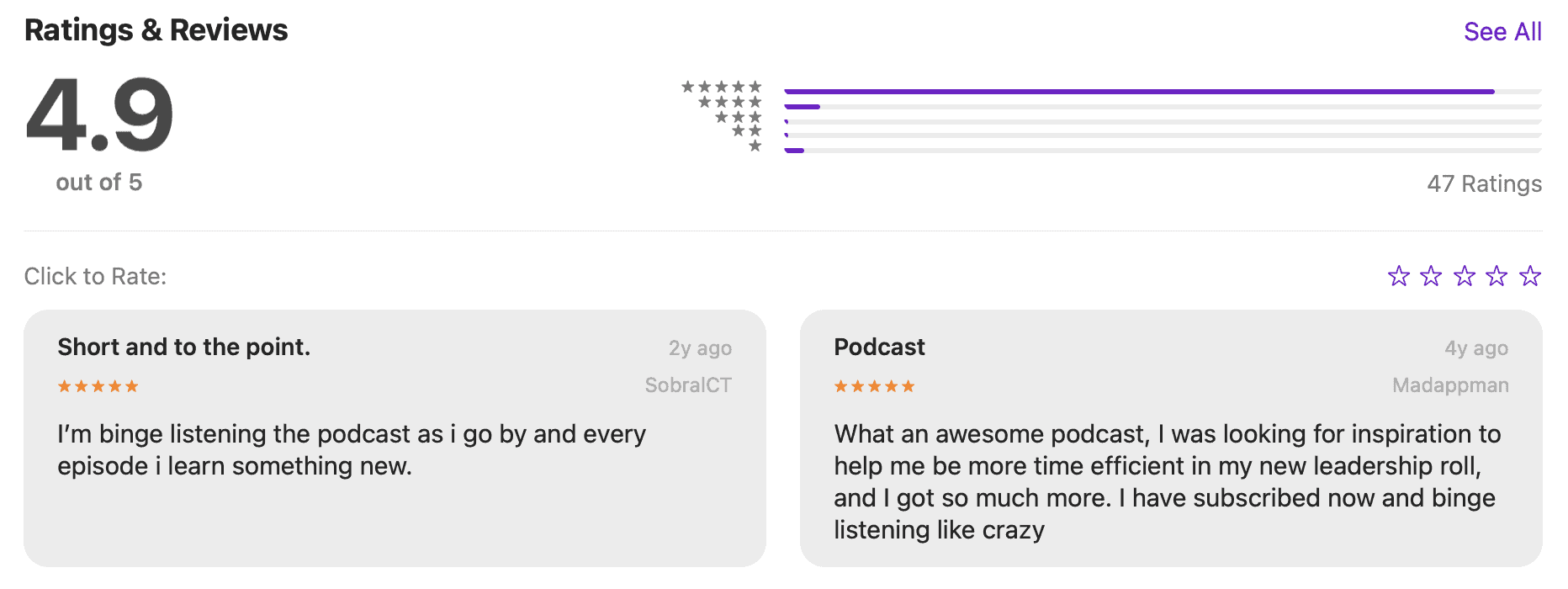The image size is (1568, 589).
Task: Click the orange stars on SobralCT's review
Action: coord(98,386)
